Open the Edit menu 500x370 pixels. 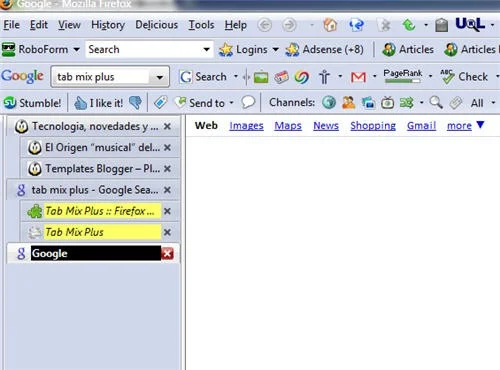click(x=39, y=25)
